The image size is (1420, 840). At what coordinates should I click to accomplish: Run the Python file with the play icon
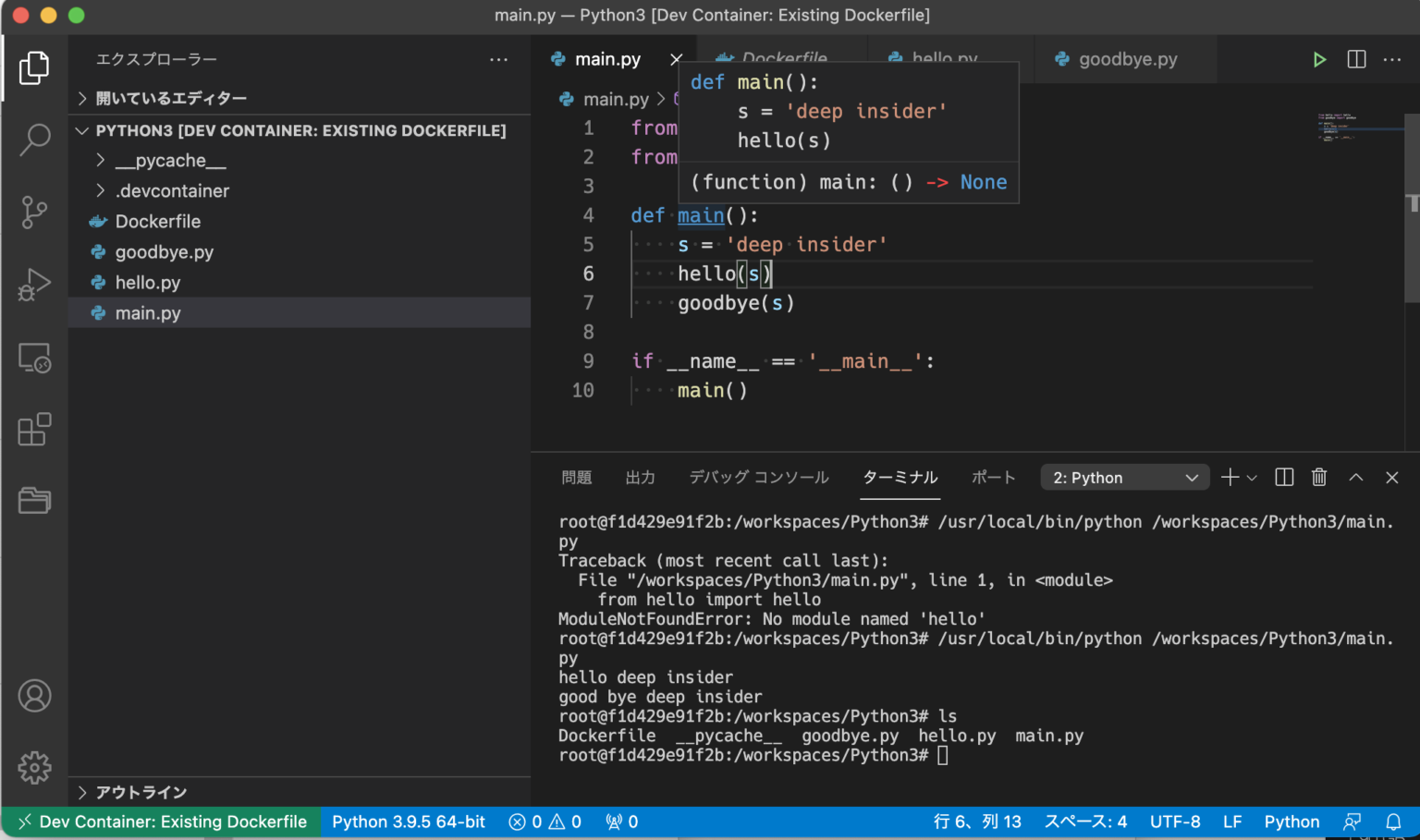[1319, 58]
